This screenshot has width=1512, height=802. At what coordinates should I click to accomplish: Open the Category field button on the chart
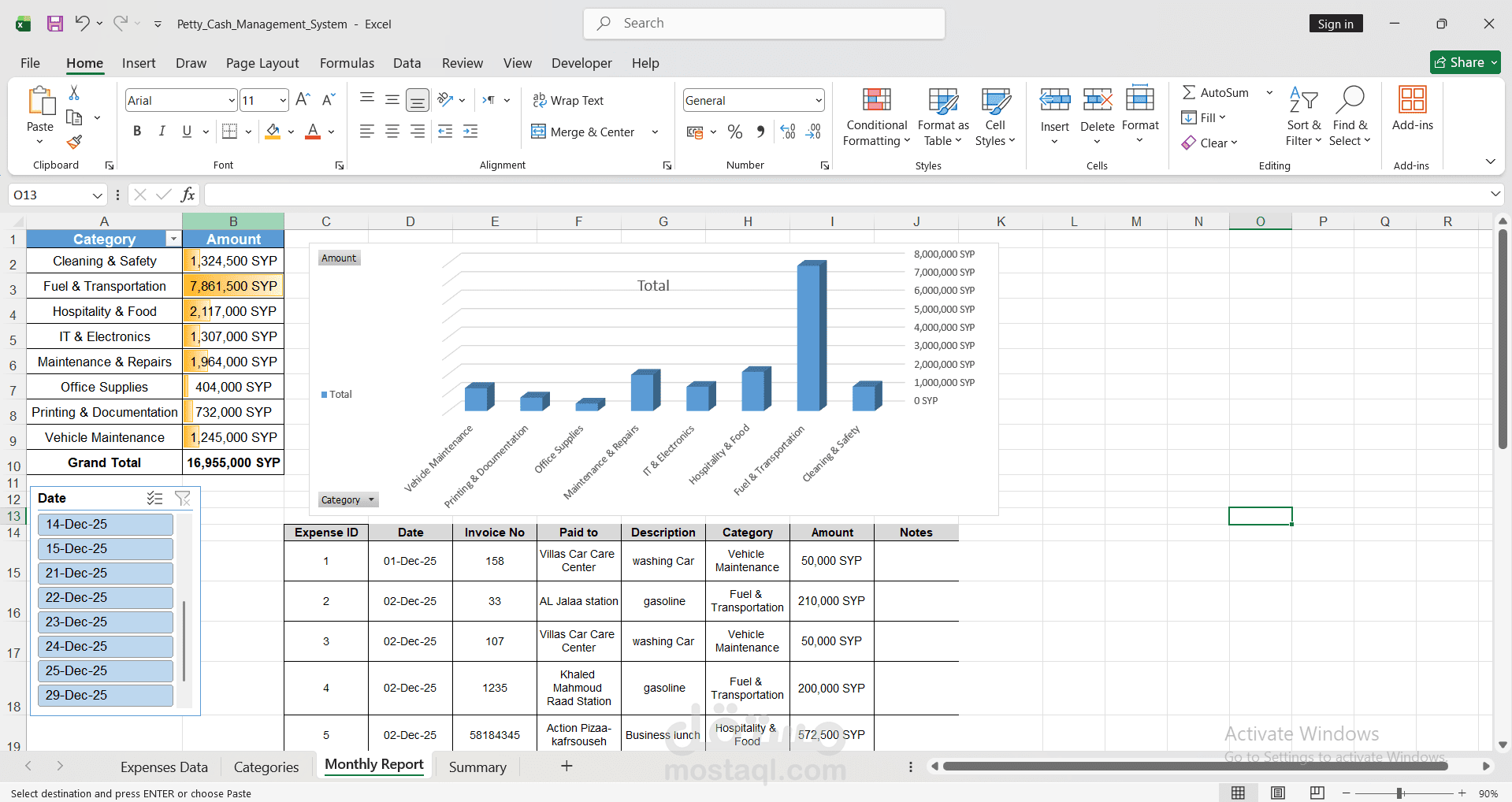pyautogui.click(x=347, y=499)
